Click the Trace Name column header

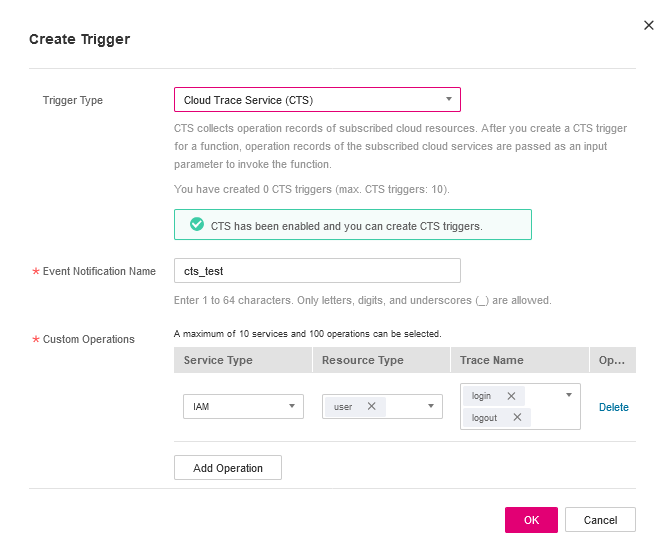tap(491, 360)
